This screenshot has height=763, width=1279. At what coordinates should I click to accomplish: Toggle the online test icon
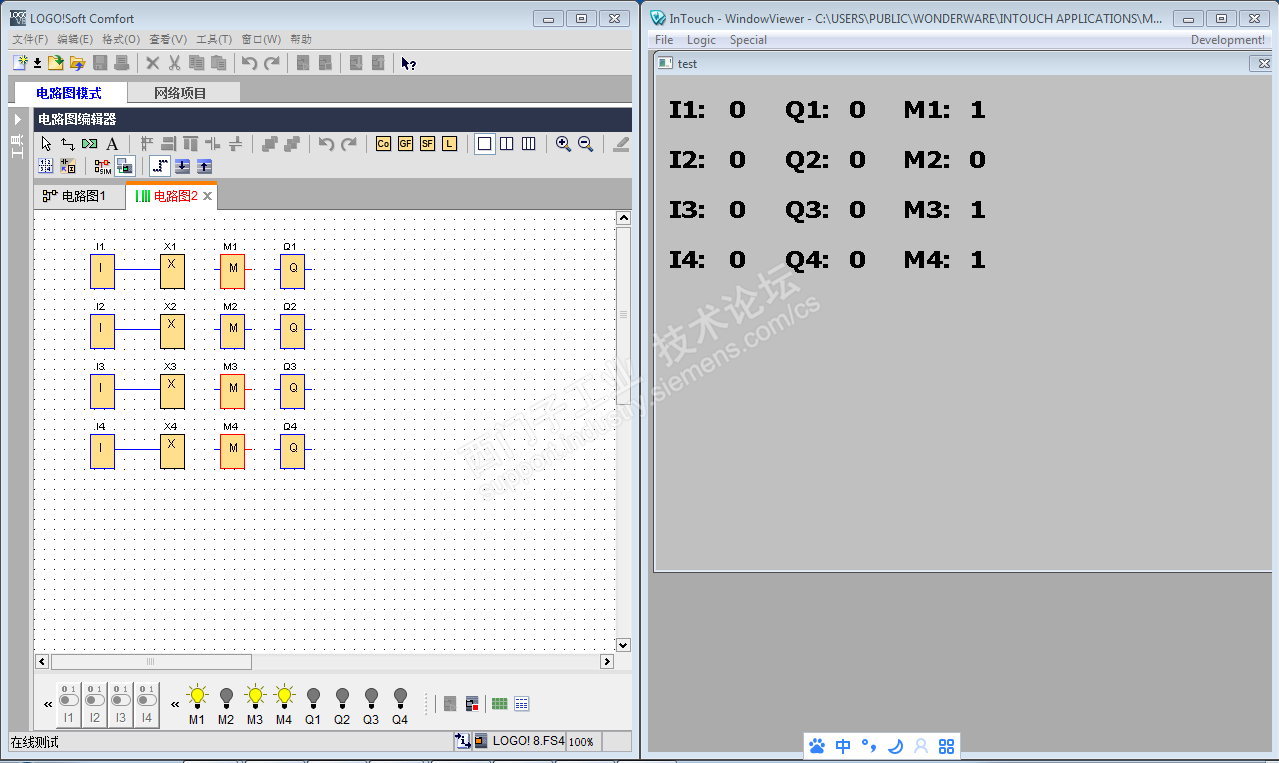pos(124,166)
